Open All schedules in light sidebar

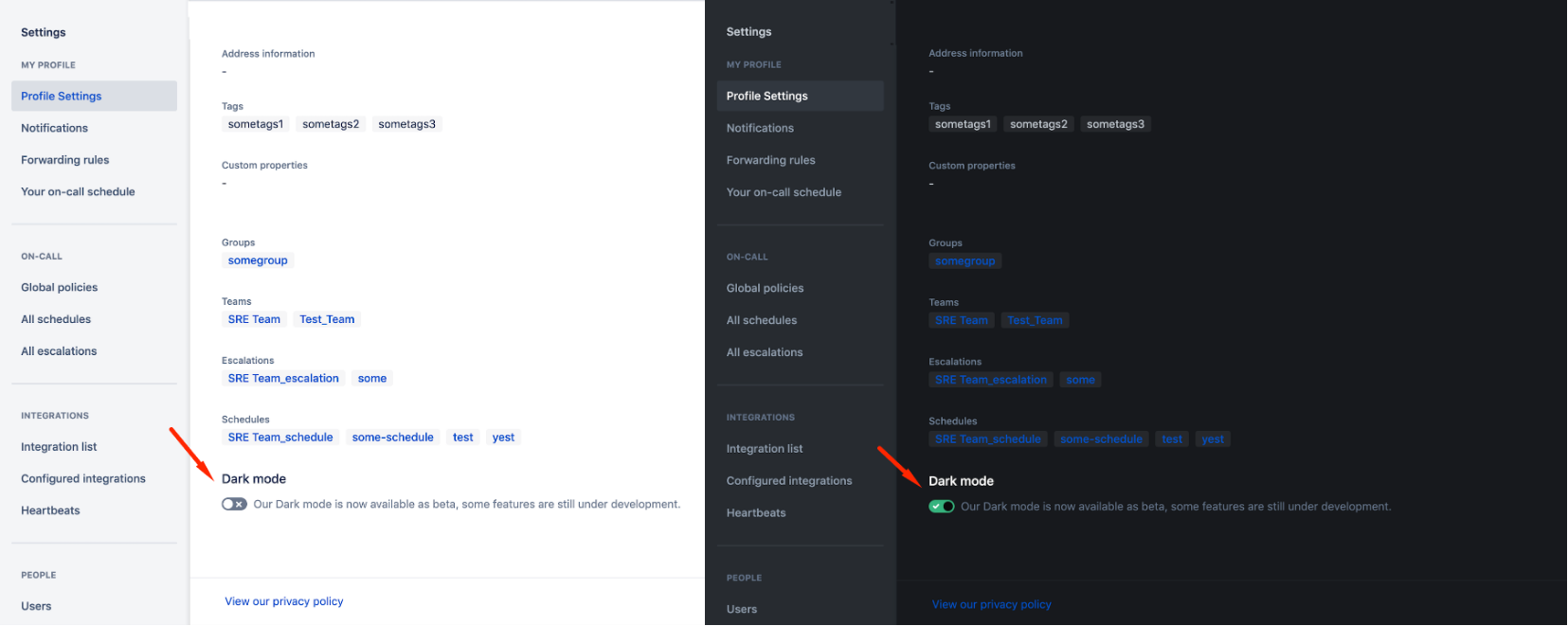tap(56, 319)
